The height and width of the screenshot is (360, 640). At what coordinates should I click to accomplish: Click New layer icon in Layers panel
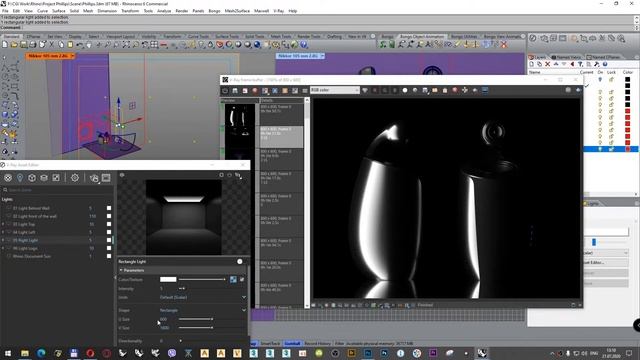click(x=531, y=64)
